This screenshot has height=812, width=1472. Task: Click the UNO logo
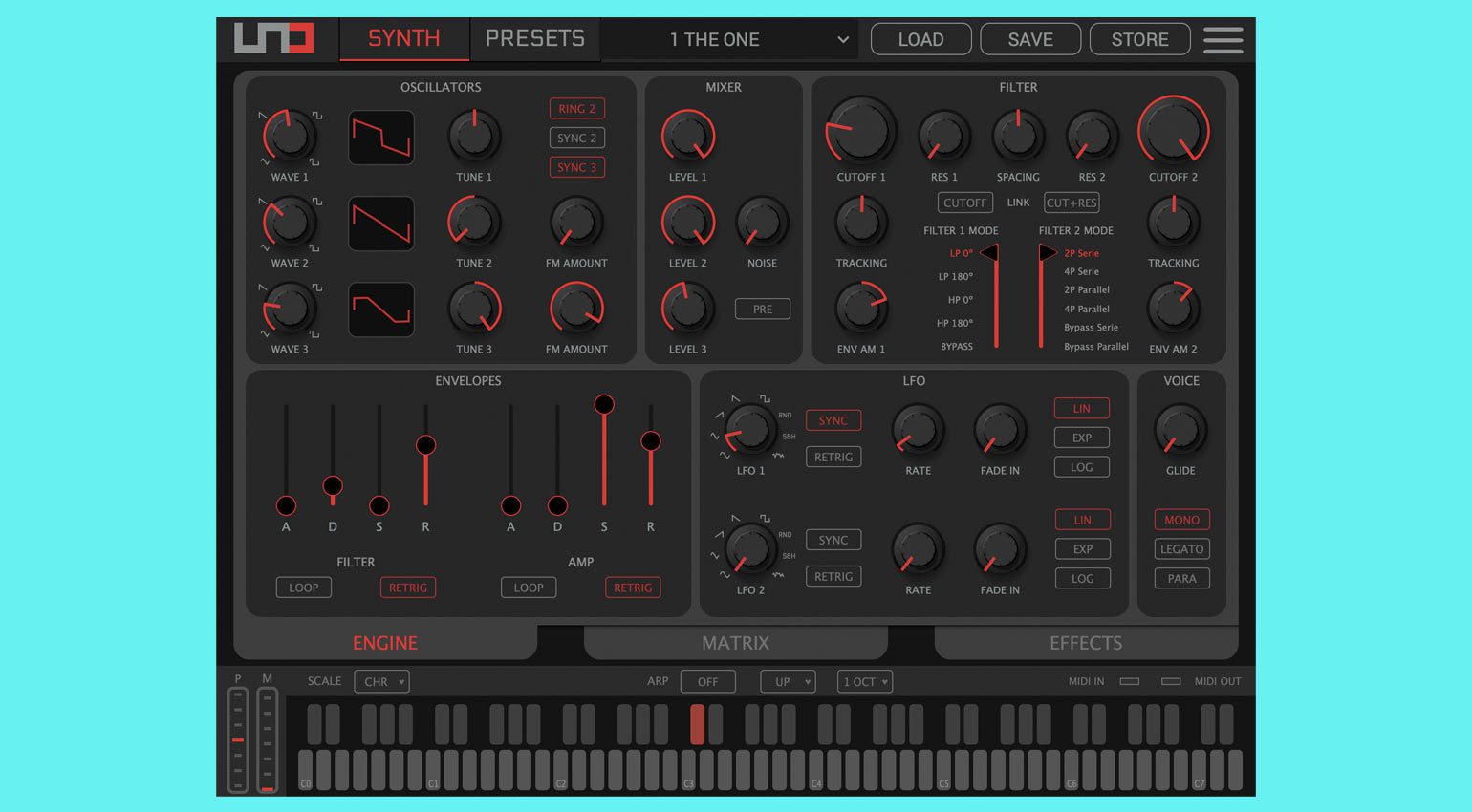point(273,38)
